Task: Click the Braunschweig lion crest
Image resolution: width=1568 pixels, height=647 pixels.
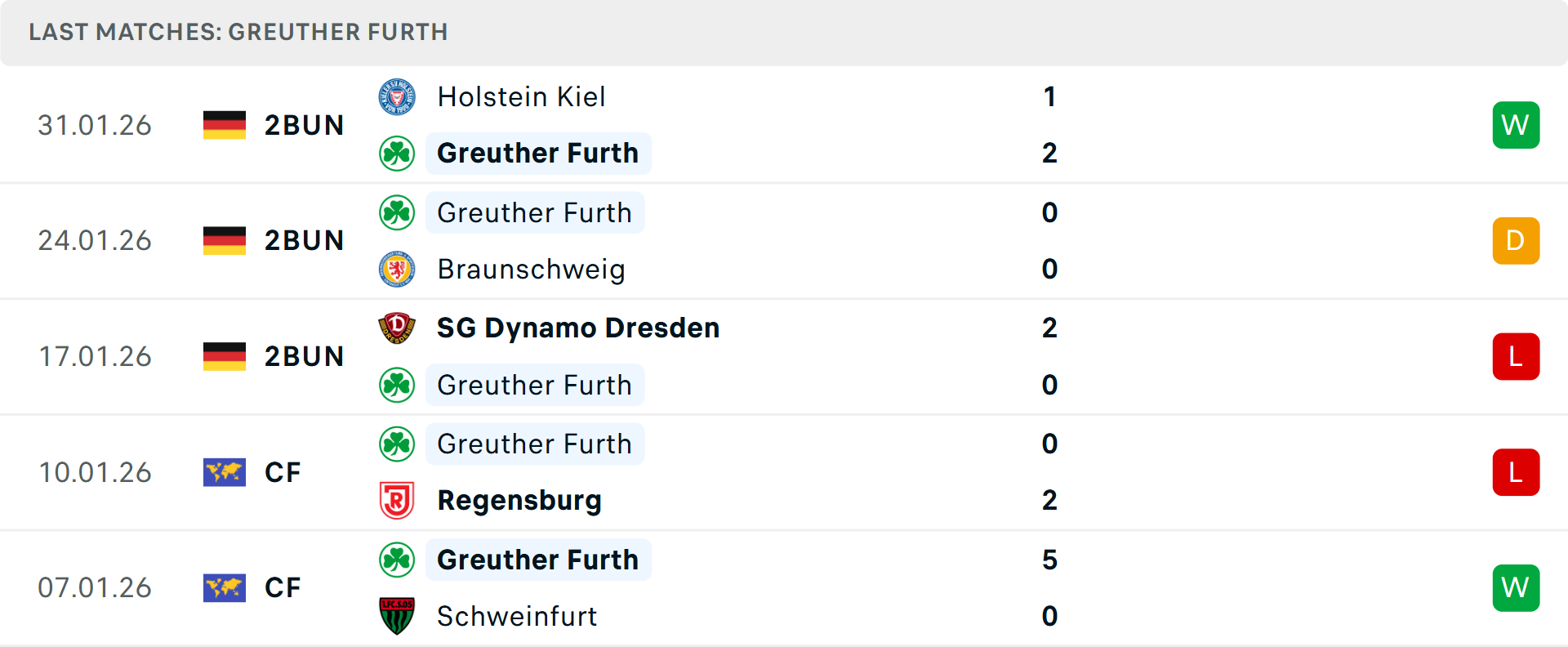Action: point(397,269)
